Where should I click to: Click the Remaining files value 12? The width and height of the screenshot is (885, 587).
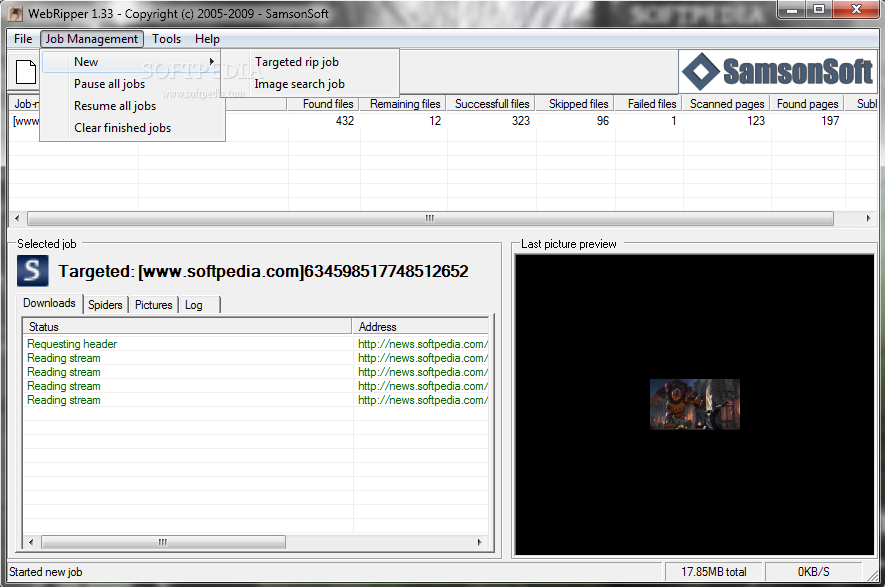[x=435, y=121]
